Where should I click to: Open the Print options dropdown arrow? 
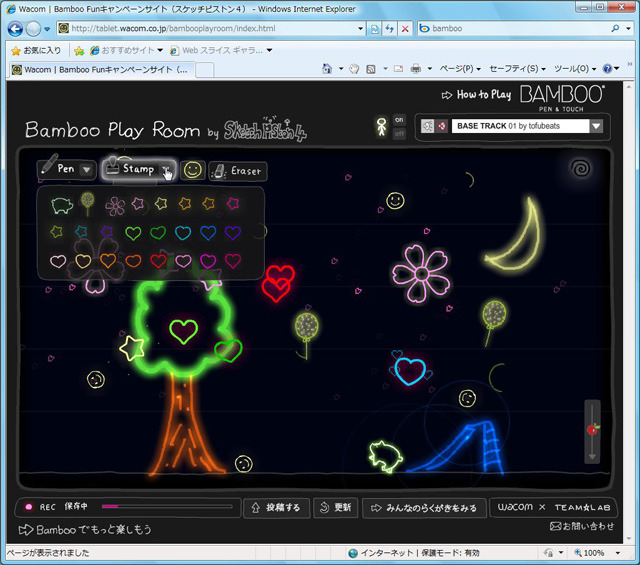(x=430, y=69)
